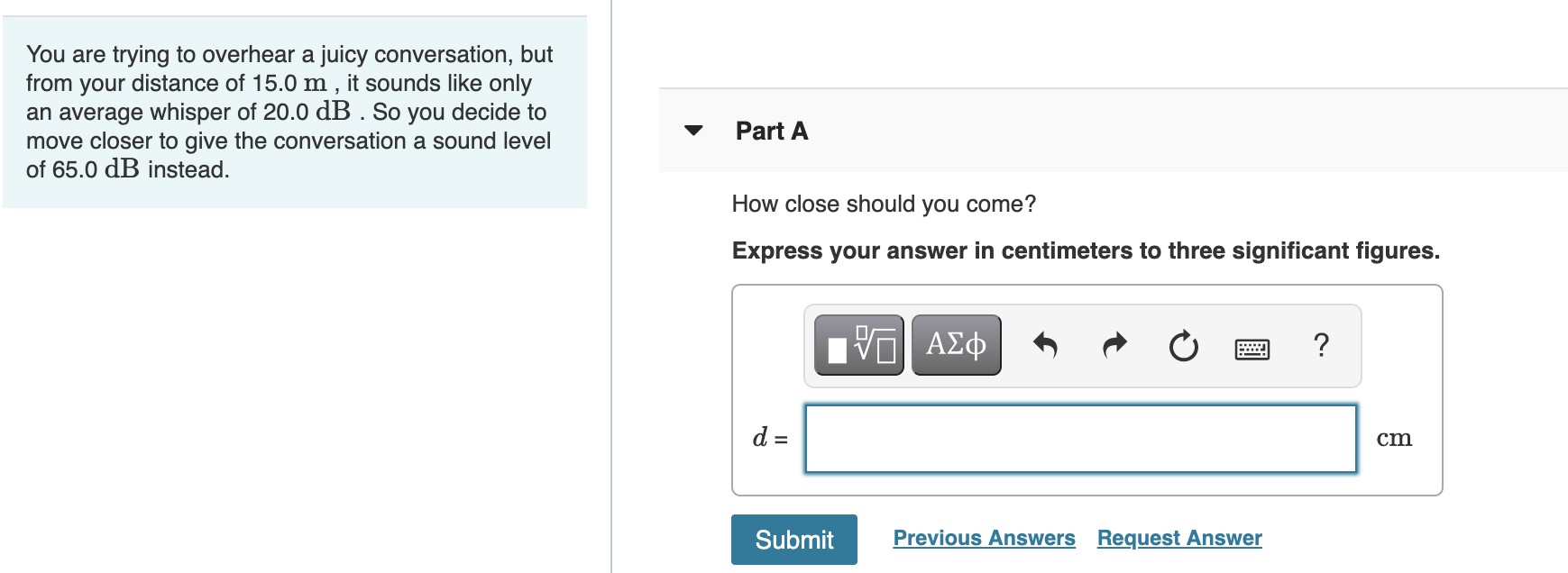Redo the undone answer edit
The width and height of the screenshot is (1568, 573).
[x=1113, y=344]
